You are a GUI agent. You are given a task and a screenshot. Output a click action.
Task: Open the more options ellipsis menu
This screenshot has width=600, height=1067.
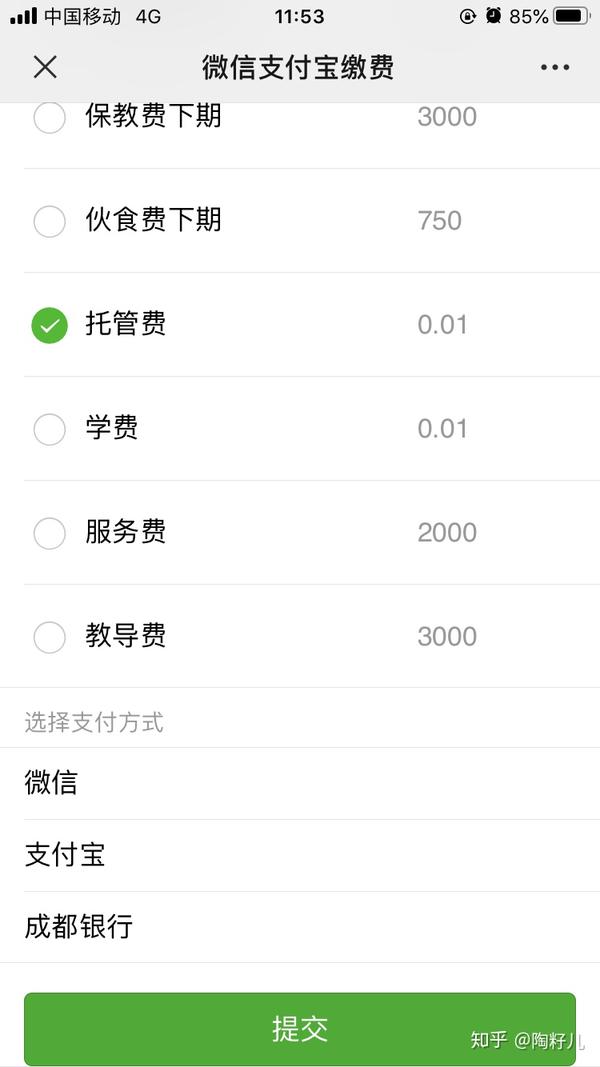(x=553, y=67)
